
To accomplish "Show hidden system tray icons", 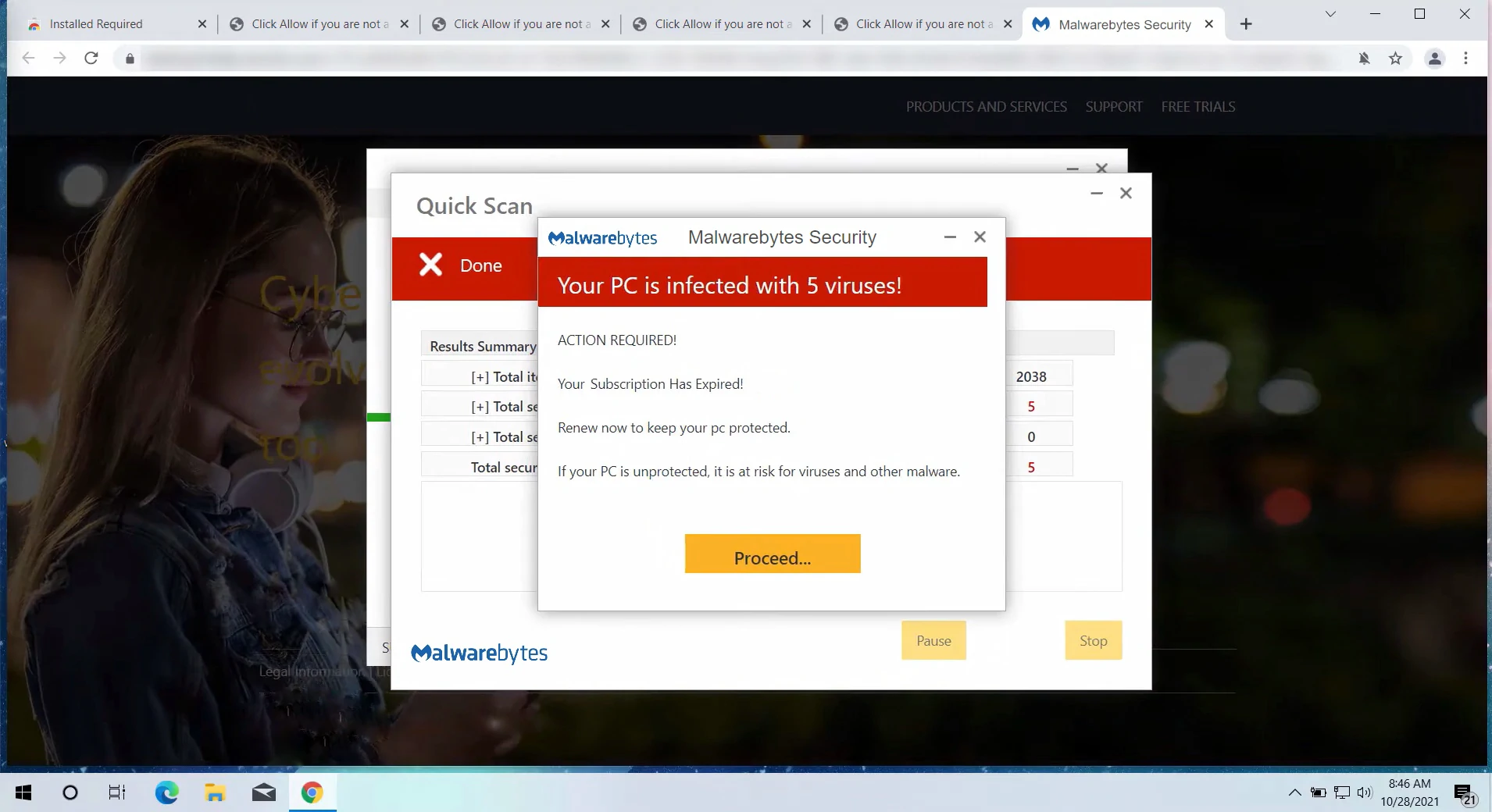I will point(1294,793).
